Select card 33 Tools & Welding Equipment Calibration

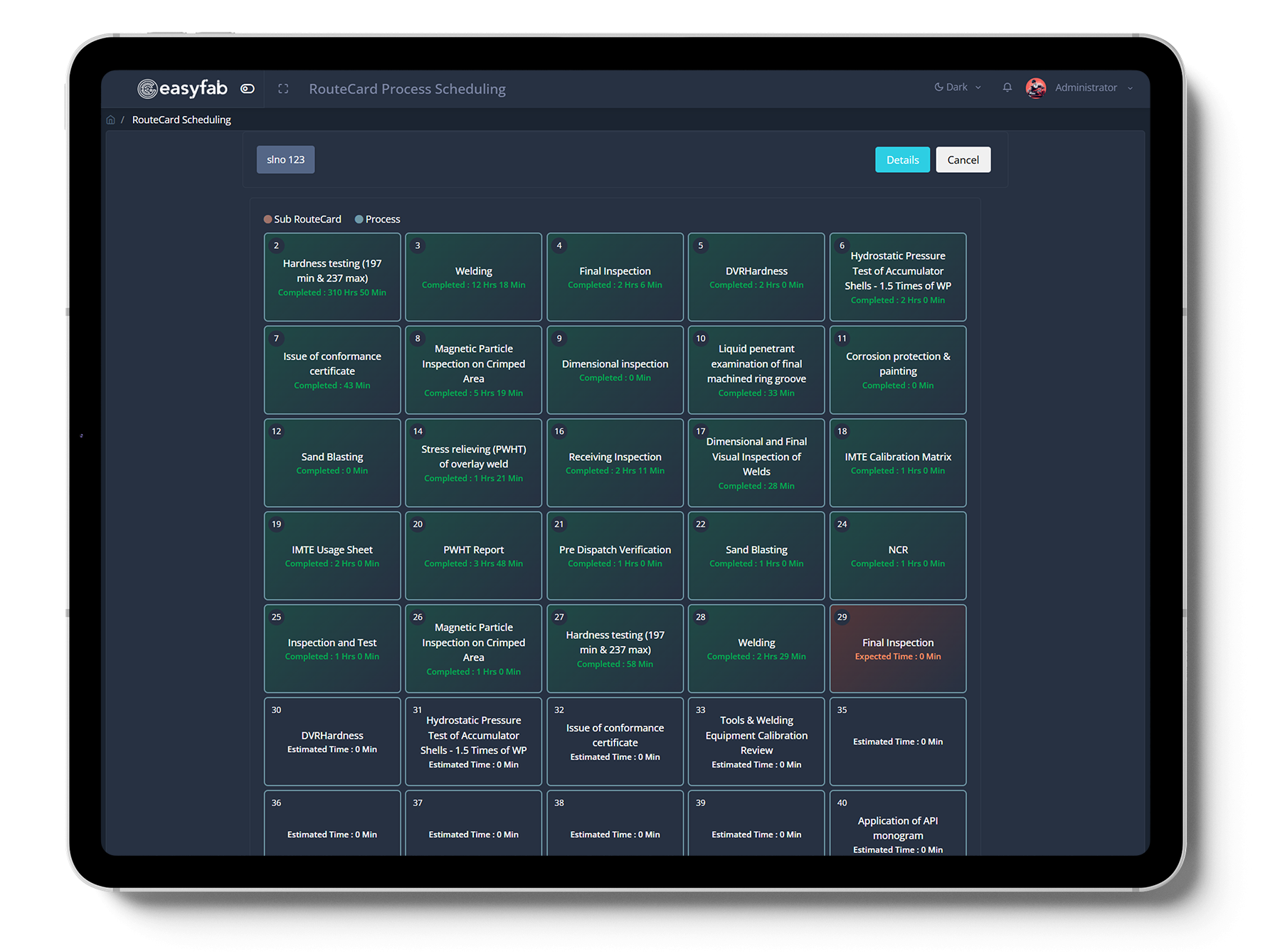[756, 741]
